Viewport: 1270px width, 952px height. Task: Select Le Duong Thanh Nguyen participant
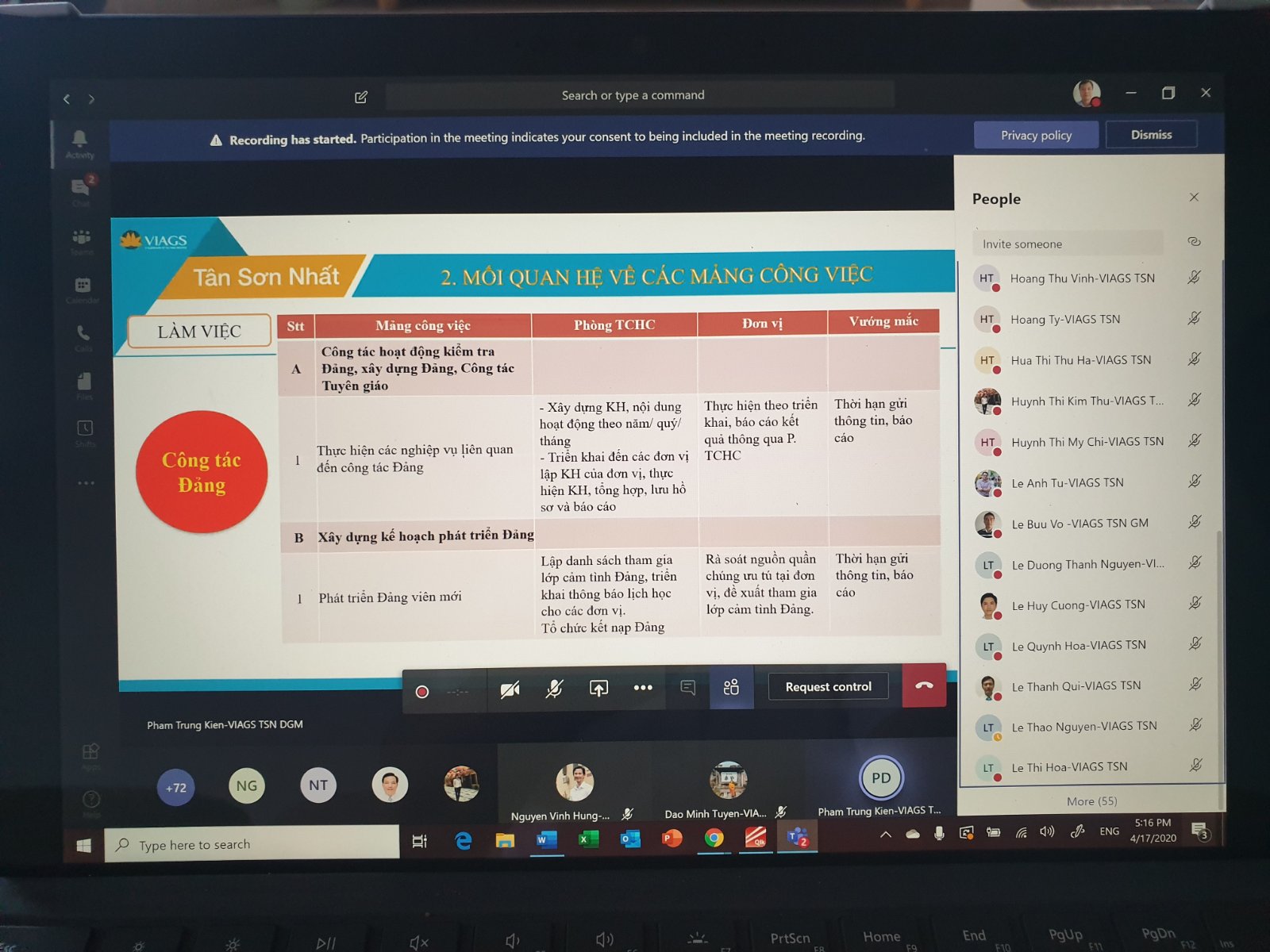tap(1089, 564)
